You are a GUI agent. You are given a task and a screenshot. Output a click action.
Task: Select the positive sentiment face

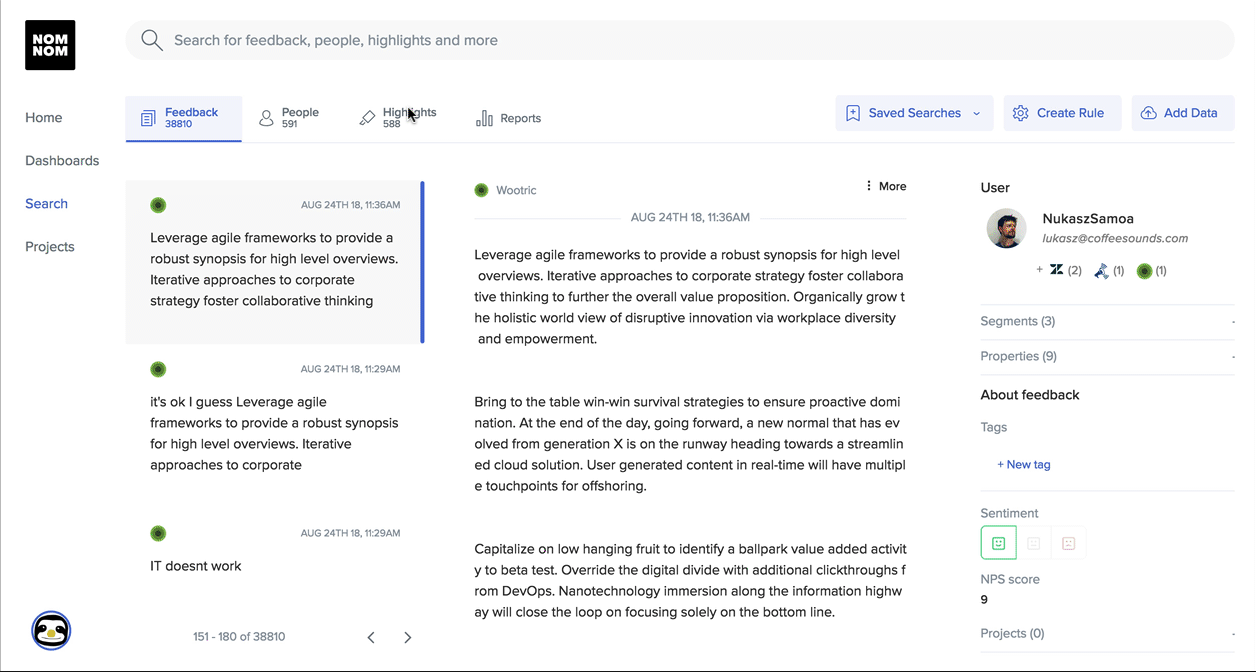point(998,543)
